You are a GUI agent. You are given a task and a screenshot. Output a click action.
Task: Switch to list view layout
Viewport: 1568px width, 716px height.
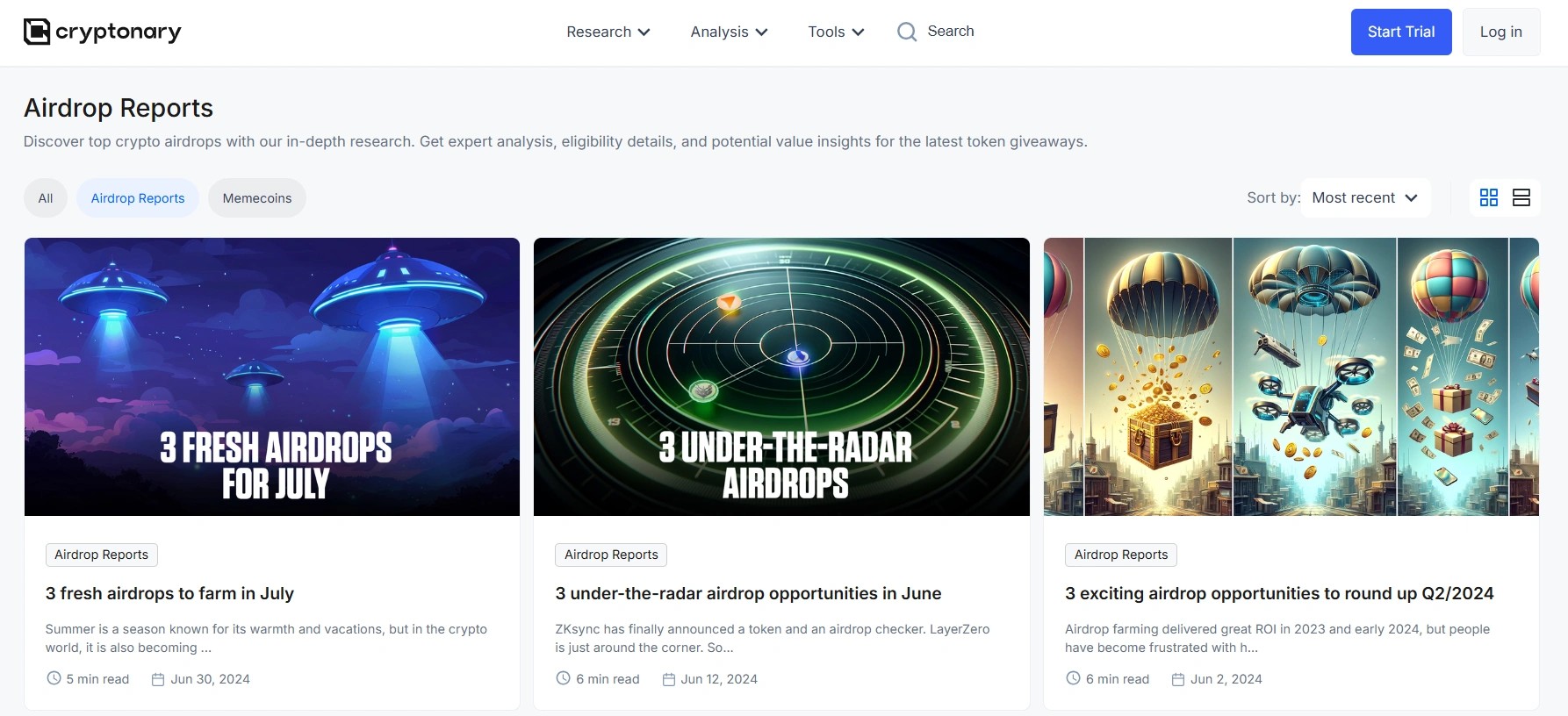tap(1521, 197)
